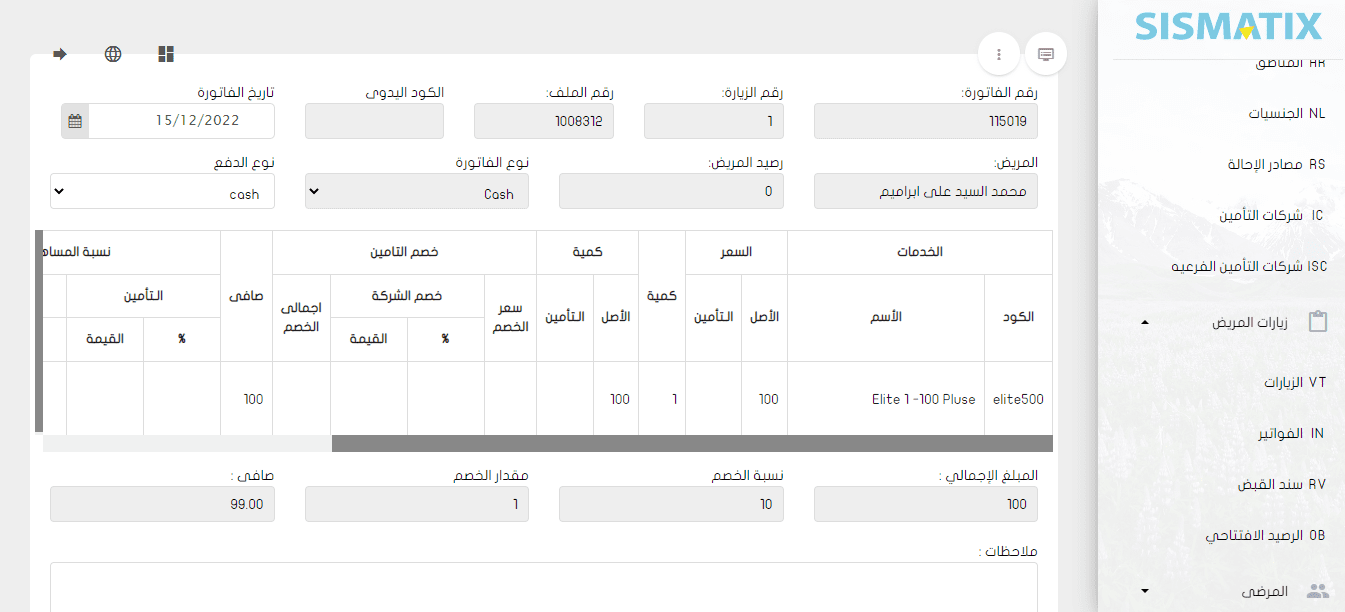Click the arrow icon in top toolbar

[60, 54]
